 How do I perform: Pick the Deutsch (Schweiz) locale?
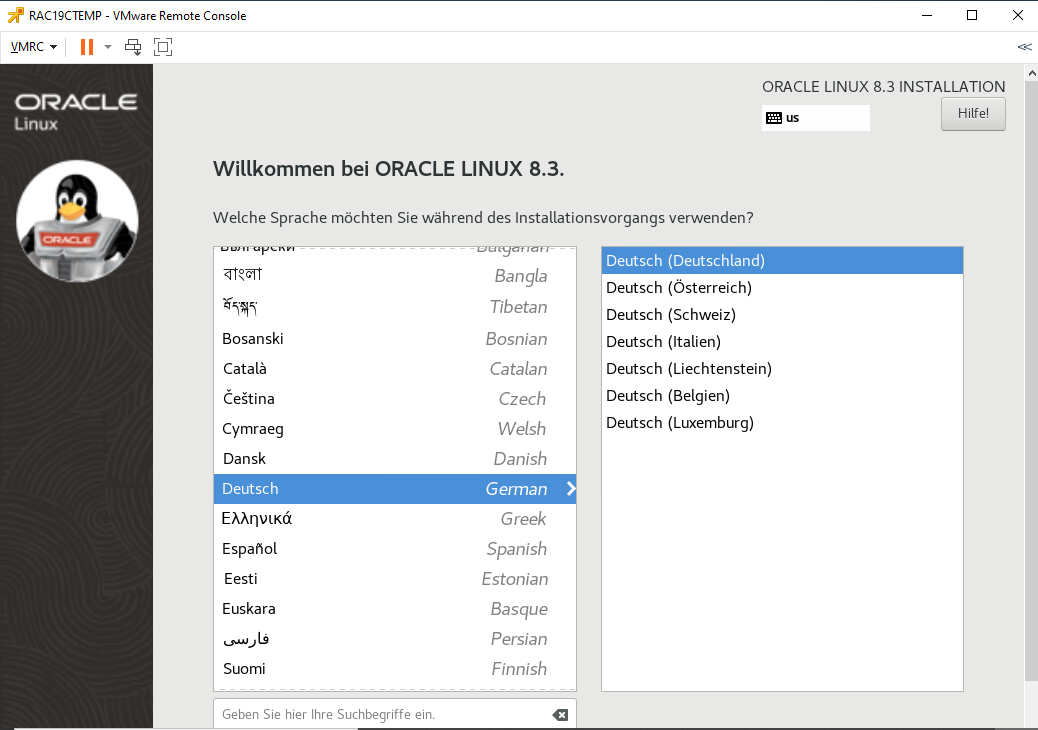[670, 315]
